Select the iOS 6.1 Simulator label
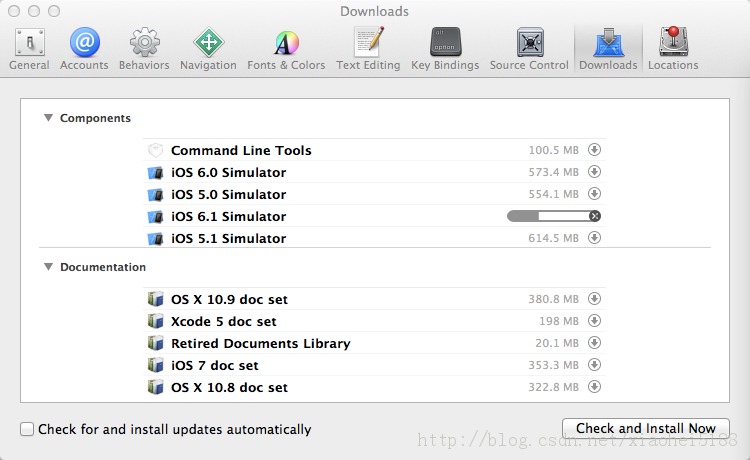This screenshot has width=750, height=460. 229,216
